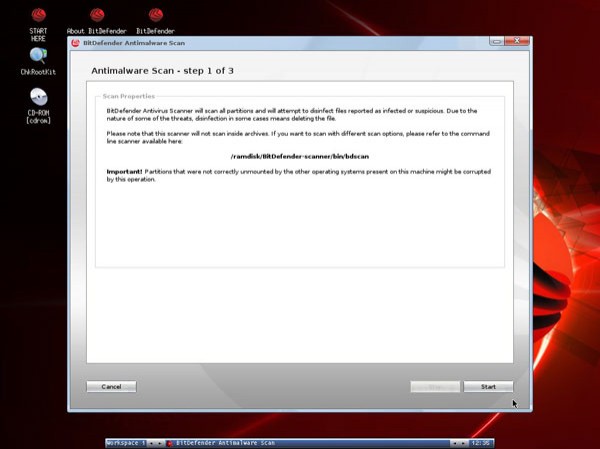Minimize the BitDefender Antimalware Scan window

coord(497,41)
